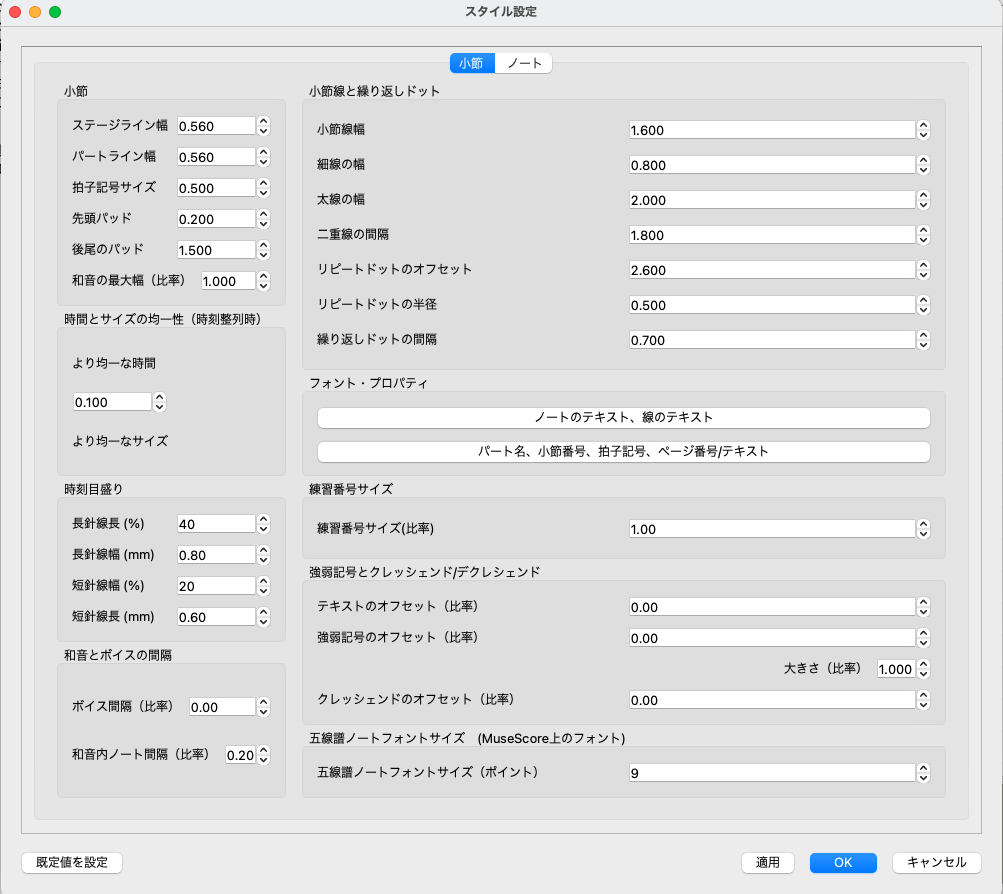Open パート名、小節番号 font properties button
1003x894 pixels.
[623, 451]
